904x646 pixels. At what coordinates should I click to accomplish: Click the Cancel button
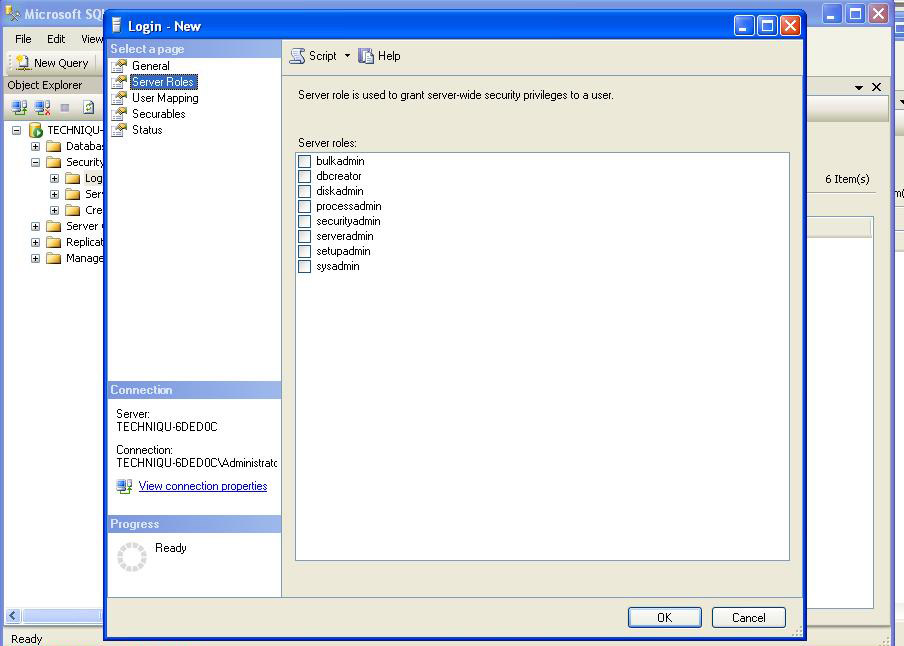click(748, 618)
